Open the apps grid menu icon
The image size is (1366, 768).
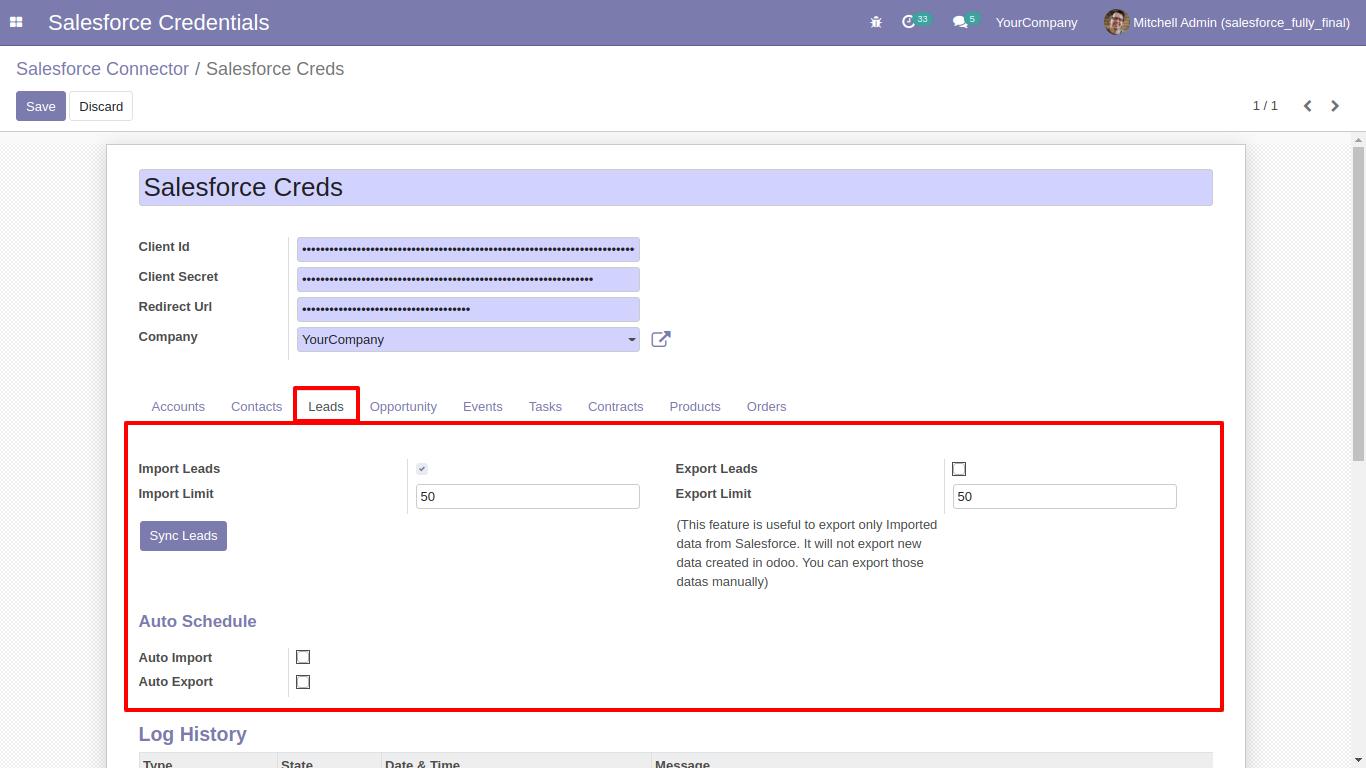point(16,22)
